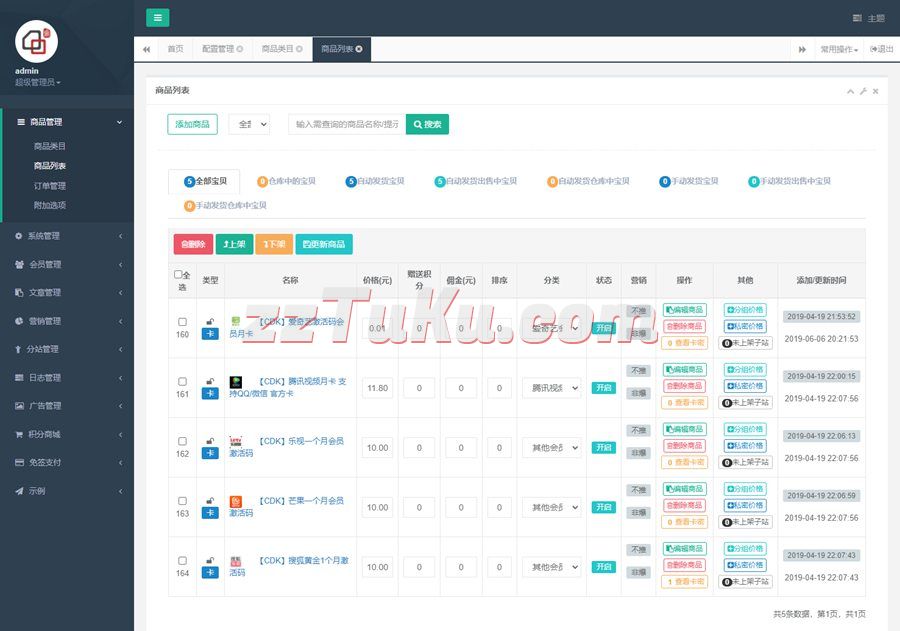The width and height of the screenshot is (900, 631).
Task: Open the 腾讯视频 category dropdown in row 161
Action: [551, 388]
